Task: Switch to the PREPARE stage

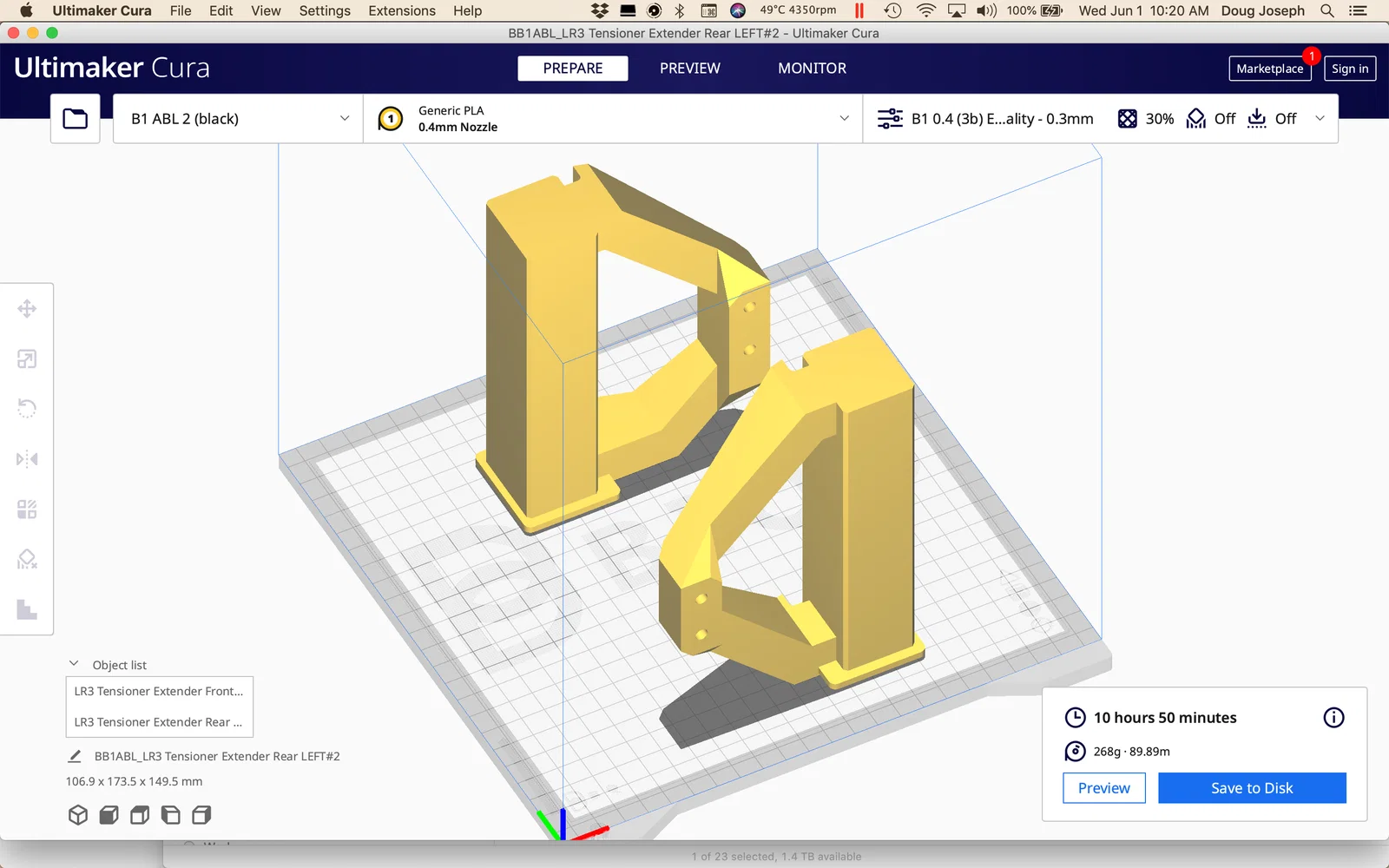Action: click(x=573, y=69)
